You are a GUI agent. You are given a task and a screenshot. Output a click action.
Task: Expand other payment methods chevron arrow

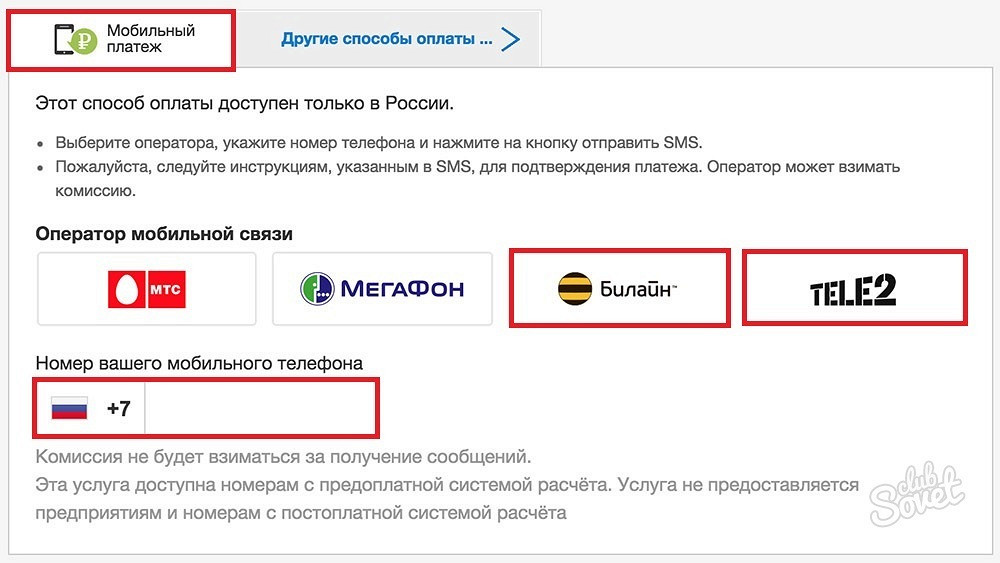[x=511, y=39]
